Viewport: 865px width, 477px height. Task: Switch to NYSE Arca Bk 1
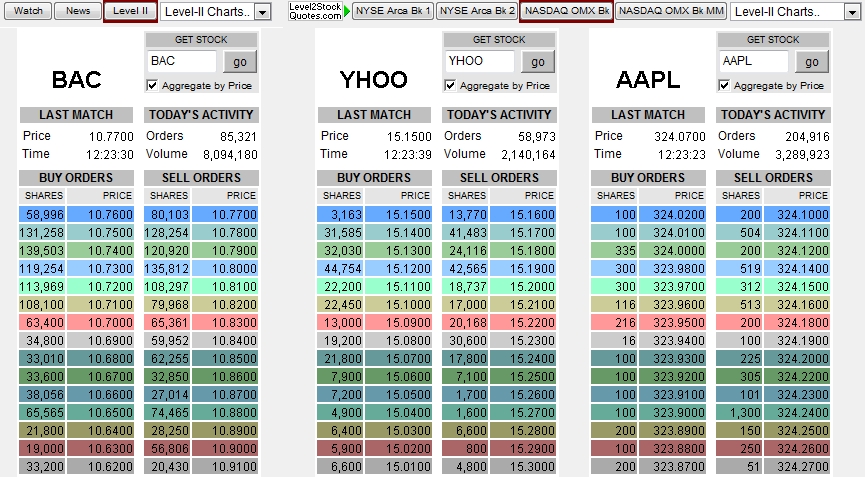(x=393, y=11)
